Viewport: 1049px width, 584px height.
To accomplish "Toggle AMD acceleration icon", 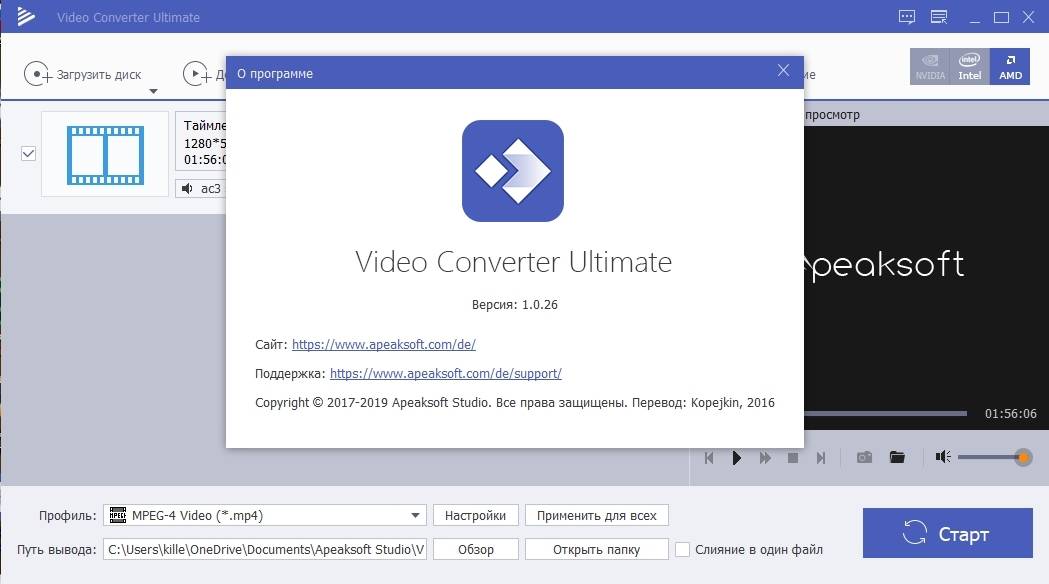I will point(1010,66).
